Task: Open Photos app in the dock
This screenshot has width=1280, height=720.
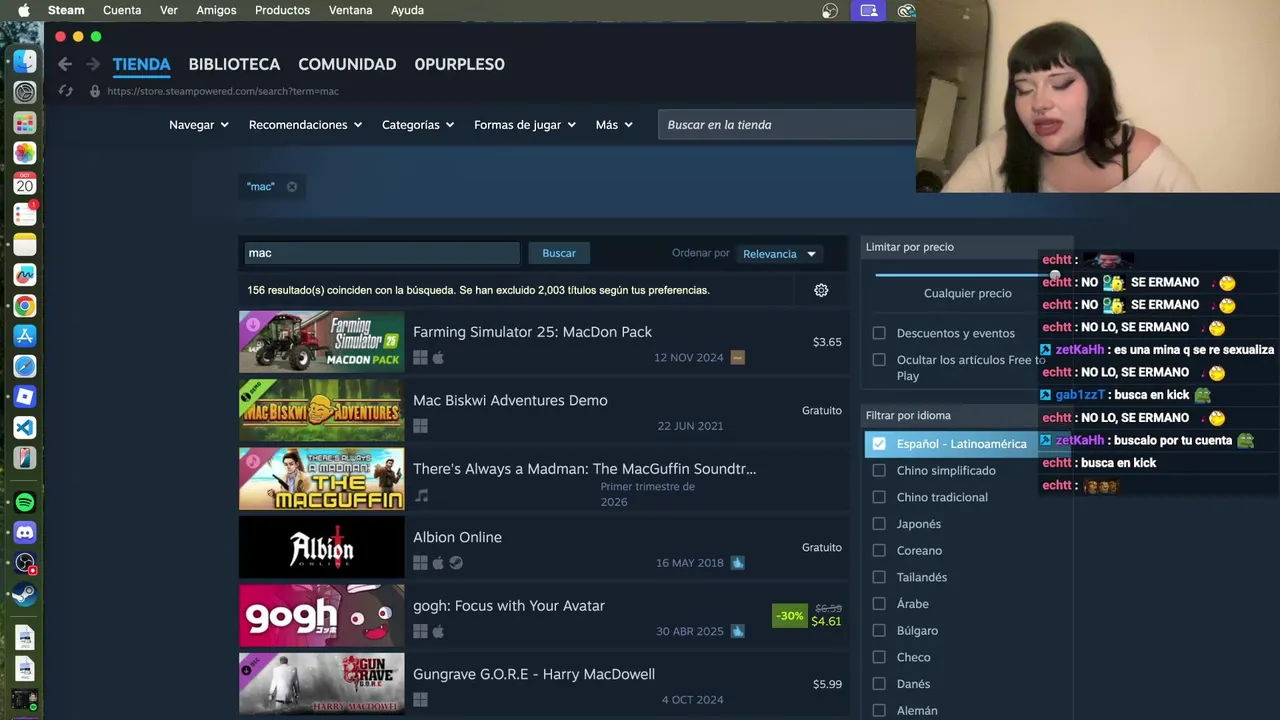Action: (25, 153)
